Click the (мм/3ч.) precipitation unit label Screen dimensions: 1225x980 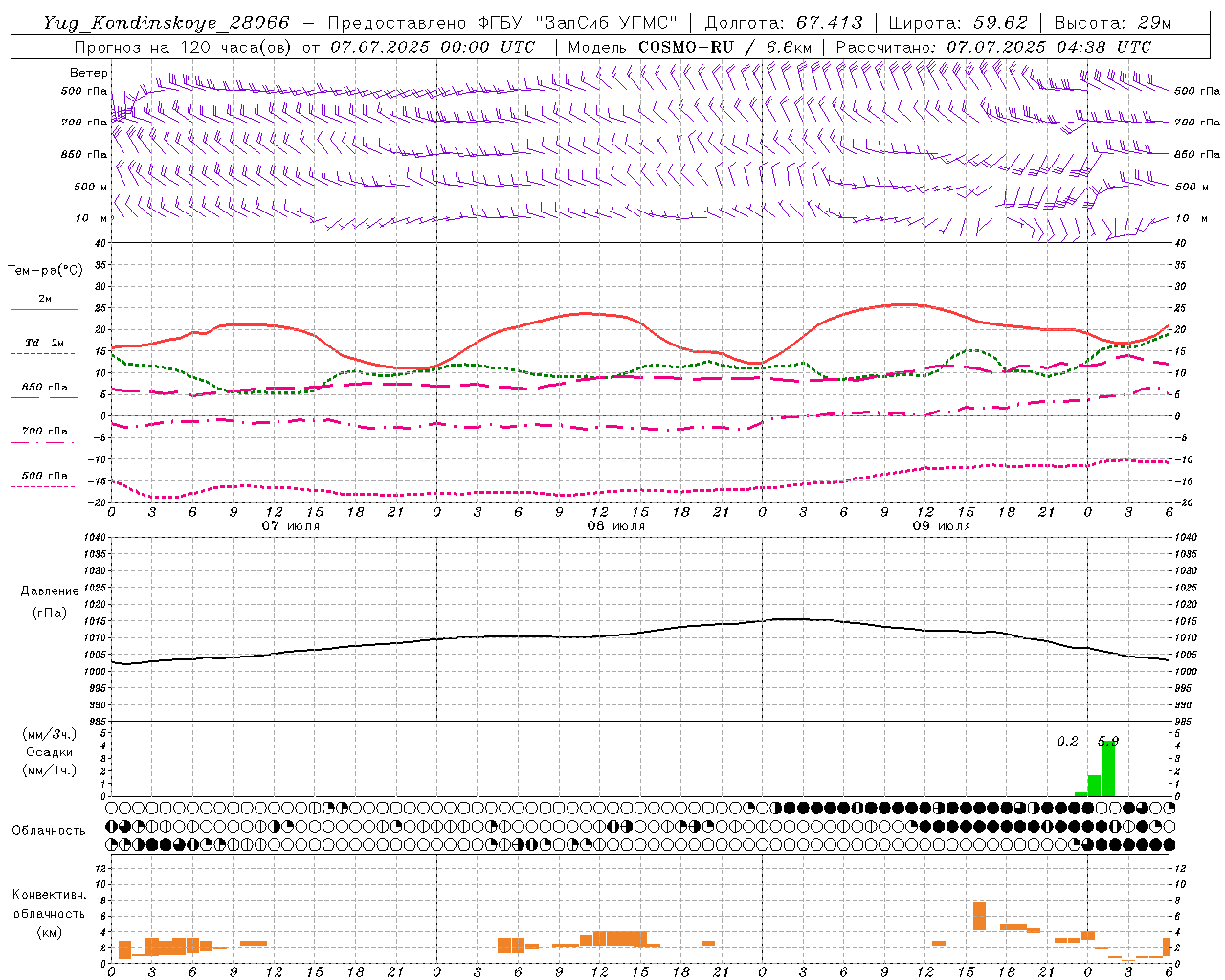(49, 734)
